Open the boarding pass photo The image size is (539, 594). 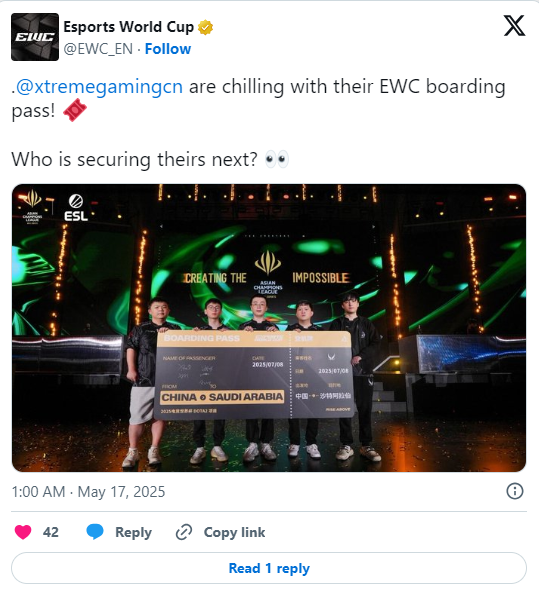pos(269,328)
